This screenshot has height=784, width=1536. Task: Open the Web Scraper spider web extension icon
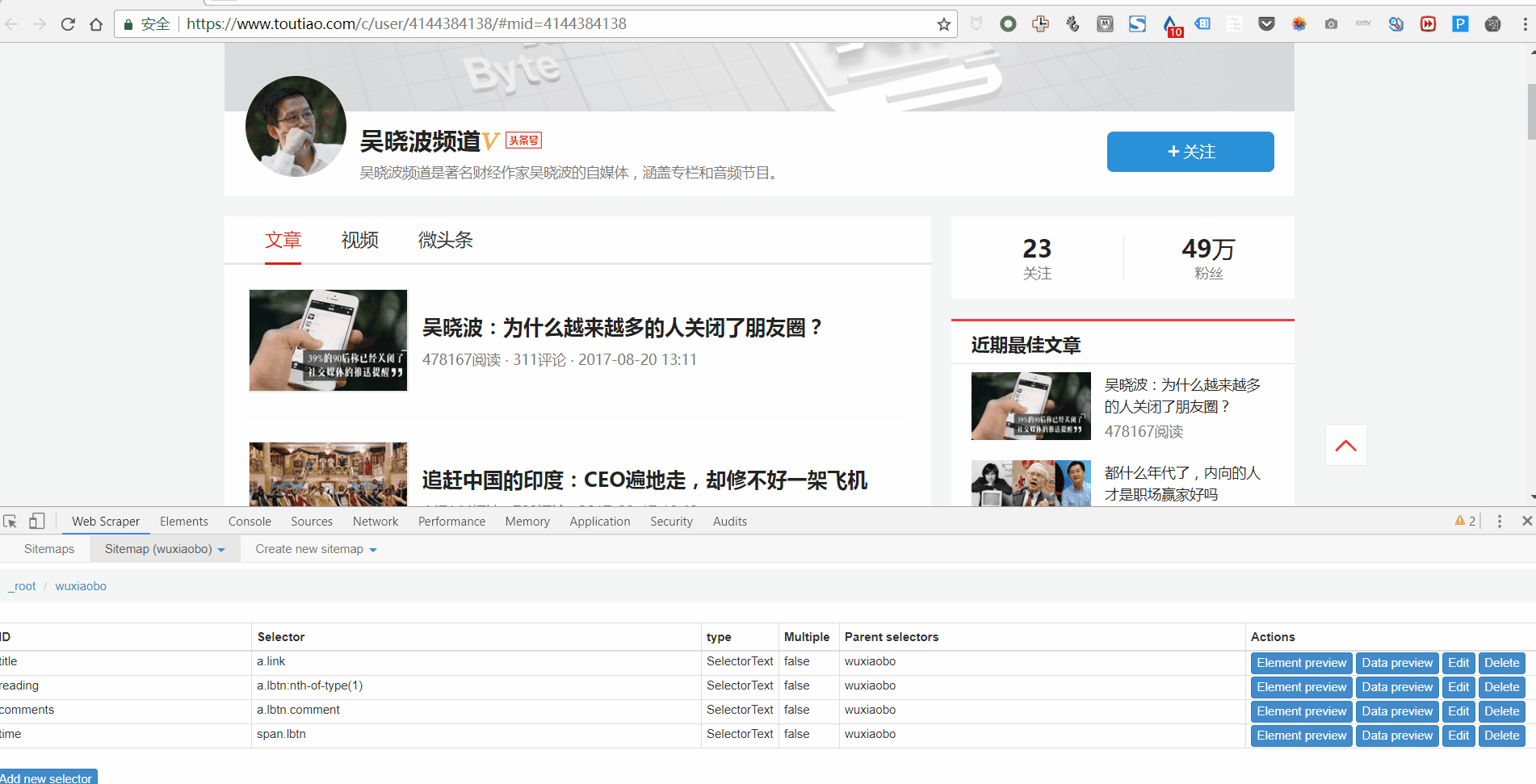point(1492,24)
